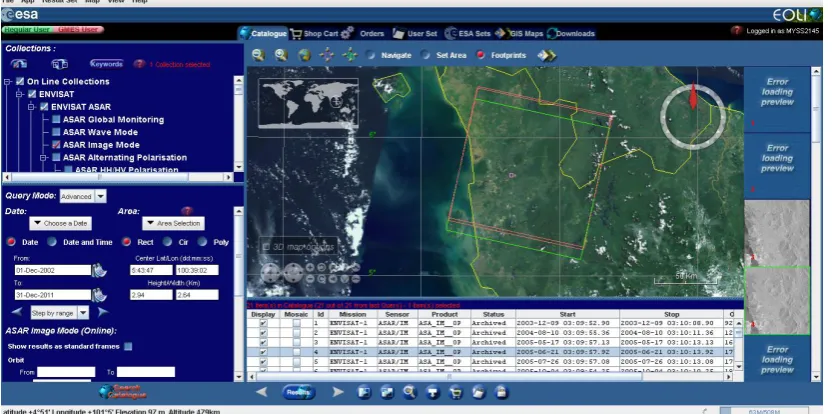Click the first image icon in bottom toolbar
Screen dimensions: 833x414
pyautogui.click(x=364, y=393)
